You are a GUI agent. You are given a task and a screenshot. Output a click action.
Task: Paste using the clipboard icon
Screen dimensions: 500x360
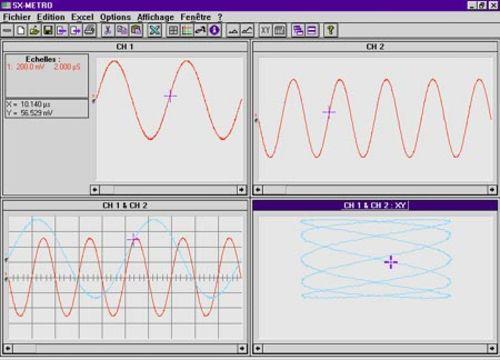(136, 30)
